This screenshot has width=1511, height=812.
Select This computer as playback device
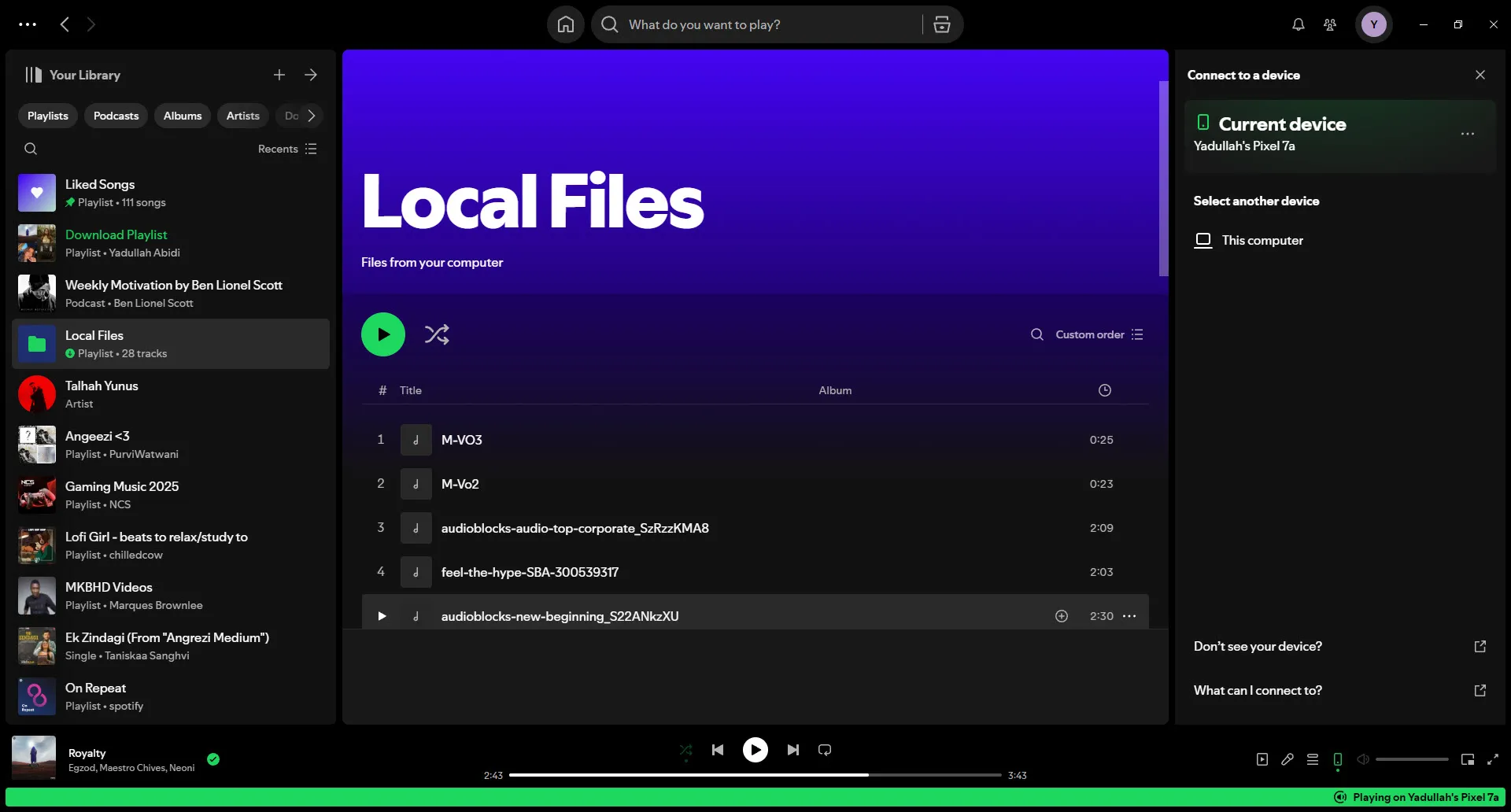click(x=1262, y=240)
